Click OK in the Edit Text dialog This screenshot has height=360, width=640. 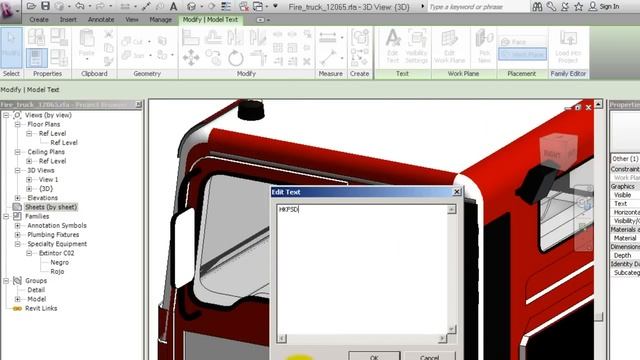coord(374,356)
